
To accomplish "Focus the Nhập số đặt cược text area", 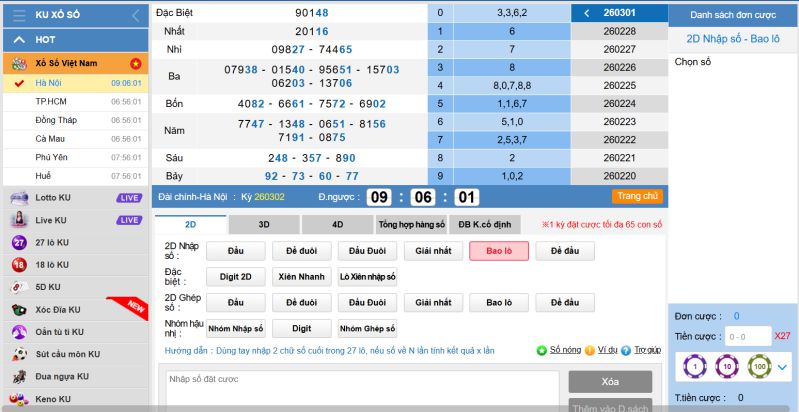I will (362, 389).
